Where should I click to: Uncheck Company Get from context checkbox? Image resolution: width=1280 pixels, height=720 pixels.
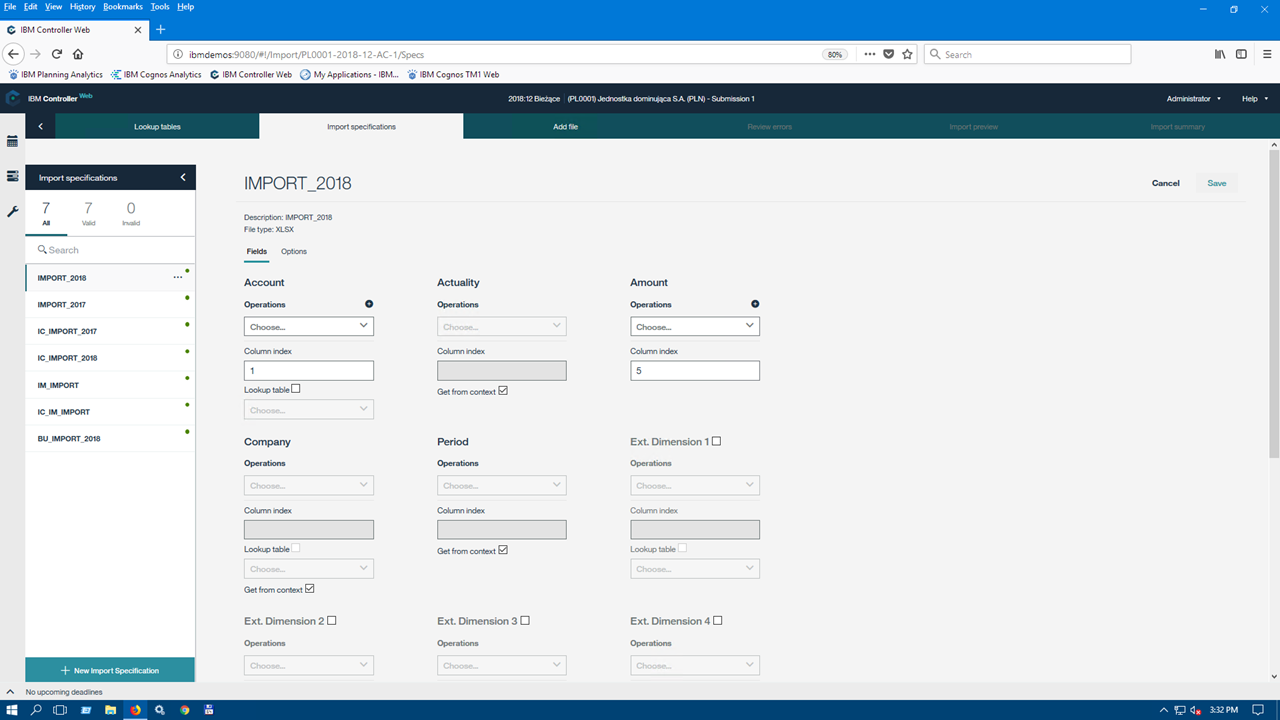click(310, 589)
